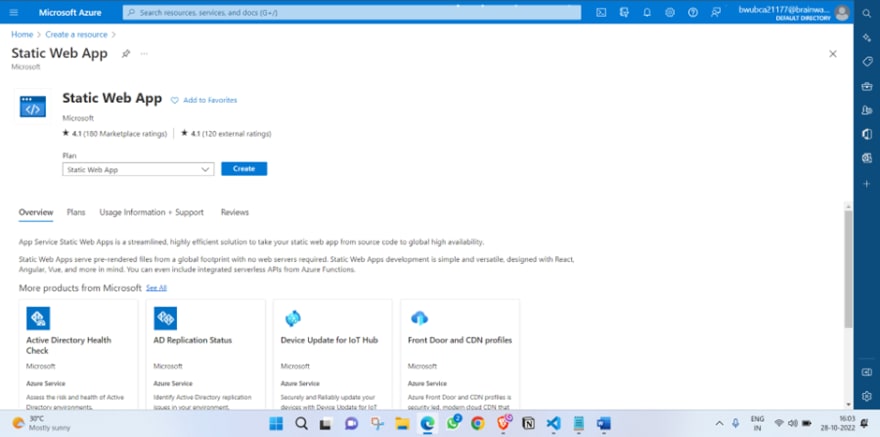
Task: Open the more options ellipsis beside title
Action: coord(144,53)
